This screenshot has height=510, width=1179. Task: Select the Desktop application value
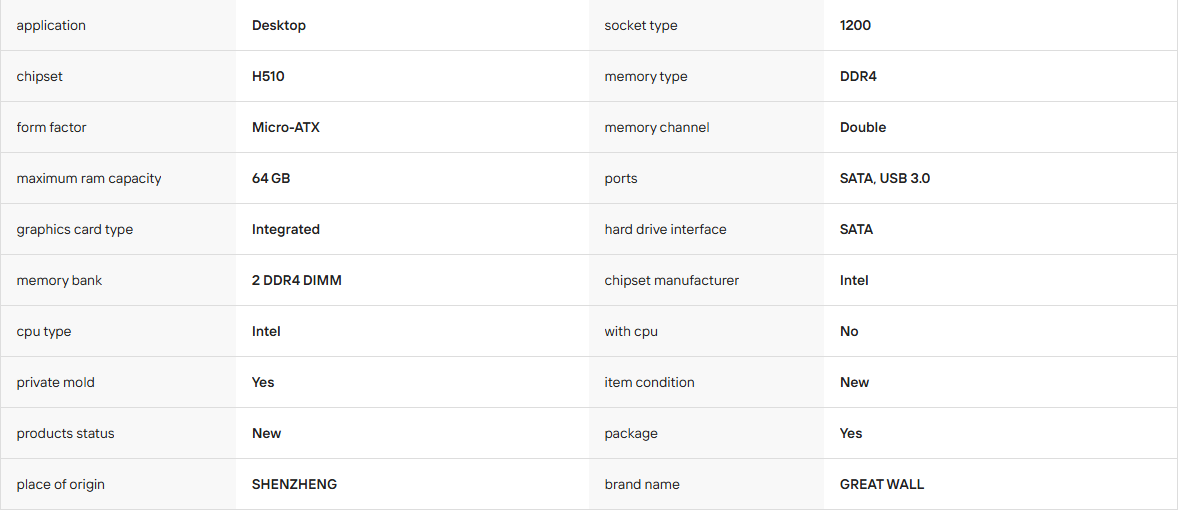point(279,26)
